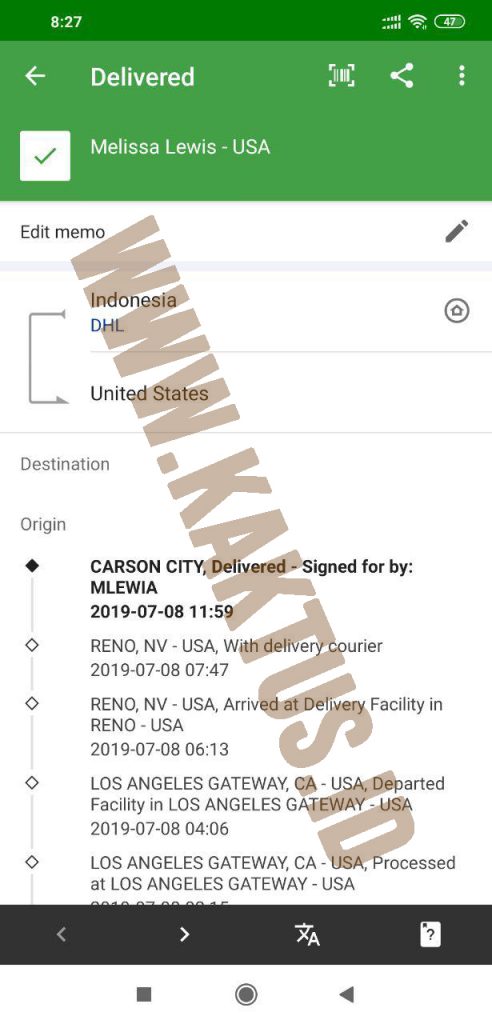Tap Android home circle button
The image size is (492, 1024).
[x=246, y=995]
